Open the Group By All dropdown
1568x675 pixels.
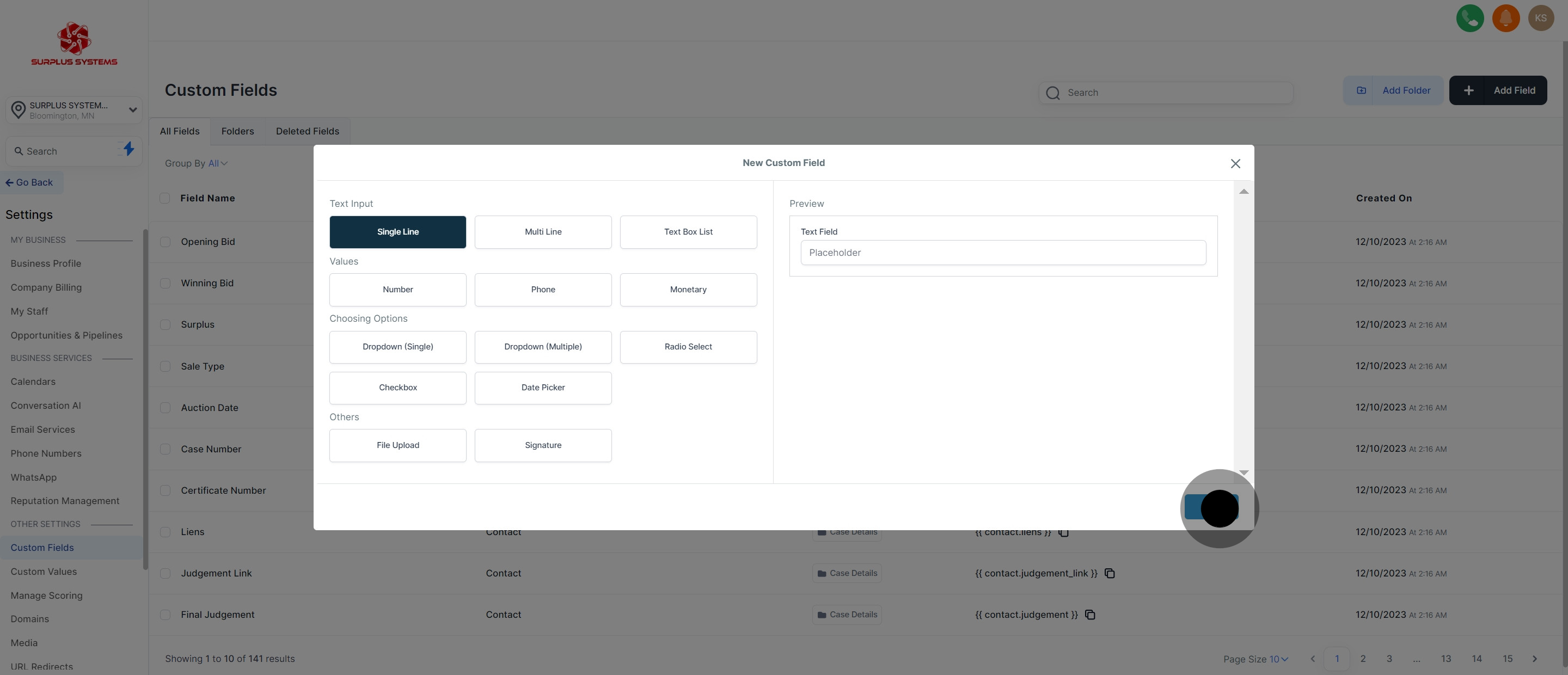[217, 163]
